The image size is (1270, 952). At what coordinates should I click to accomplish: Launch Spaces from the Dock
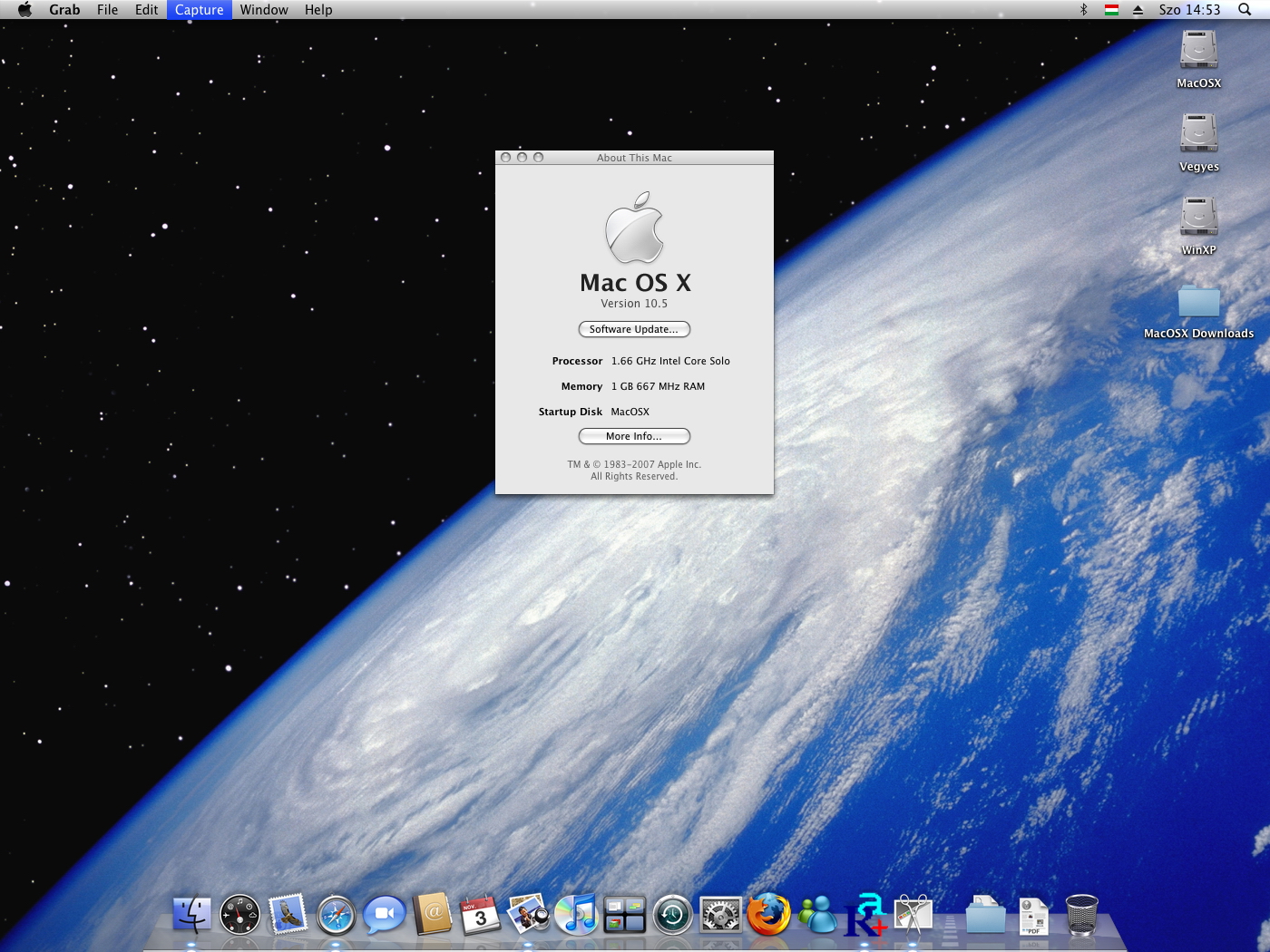(625, 914)
